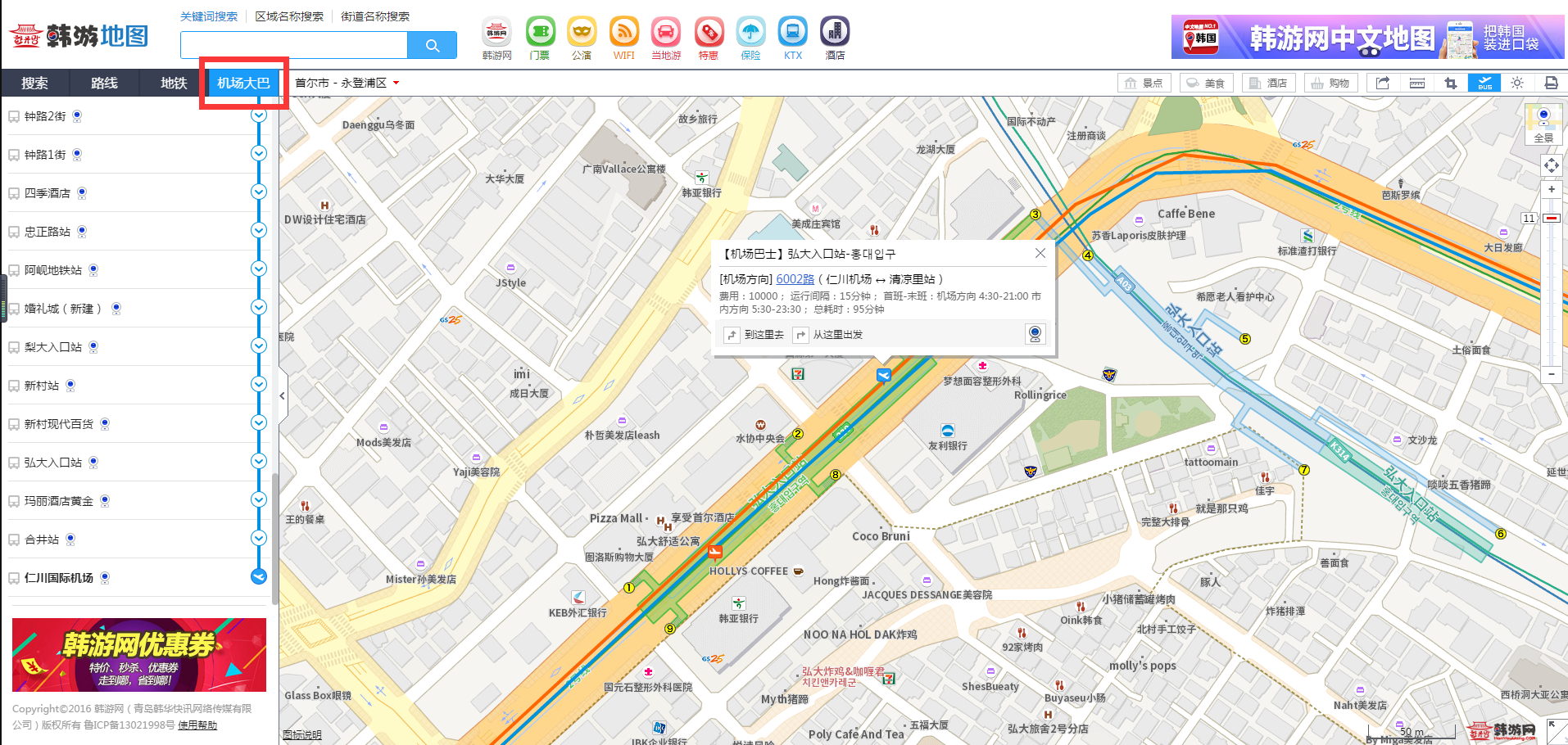Switch to the 地铁 subway tab
The width and height of the screenshot is (1568, 745).
174,83
